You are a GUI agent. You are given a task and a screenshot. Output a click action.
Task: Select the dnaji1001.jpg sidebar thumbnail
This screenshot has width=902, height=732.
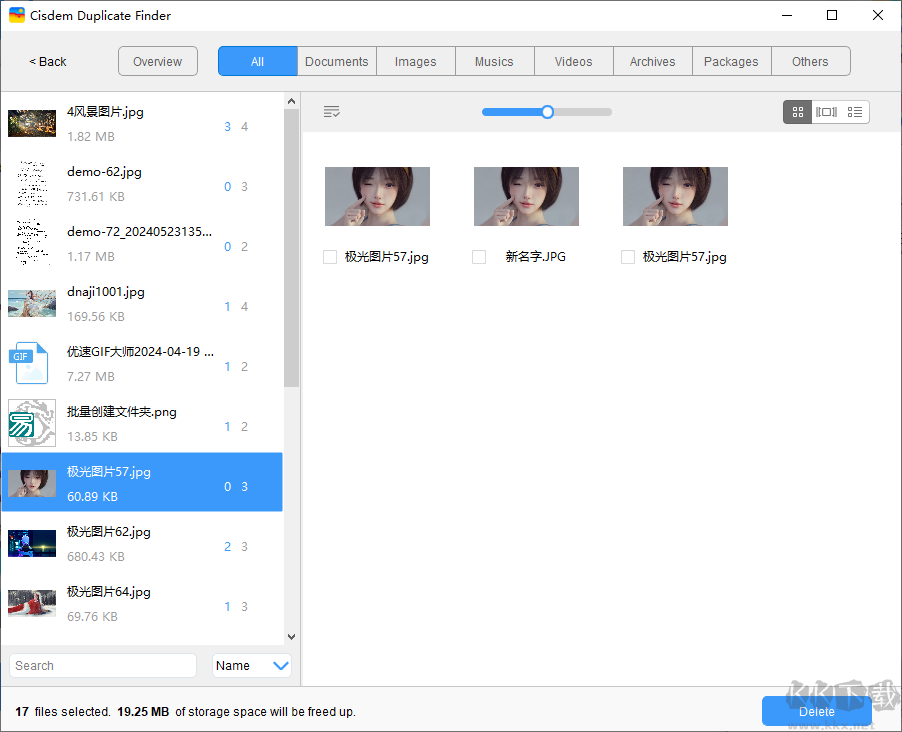[x=31, y=303]
